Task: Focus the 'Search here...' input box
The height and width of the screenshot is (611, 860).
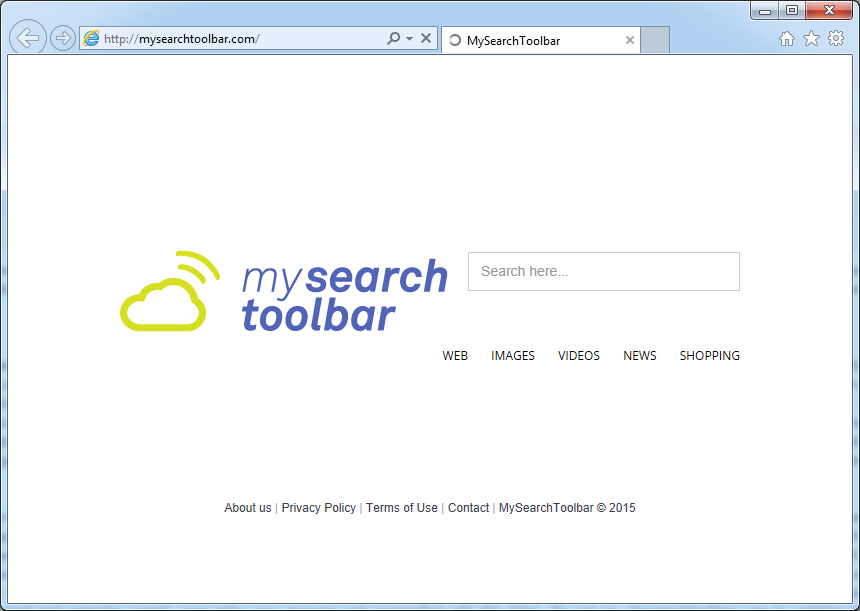Action: (603, 271)
